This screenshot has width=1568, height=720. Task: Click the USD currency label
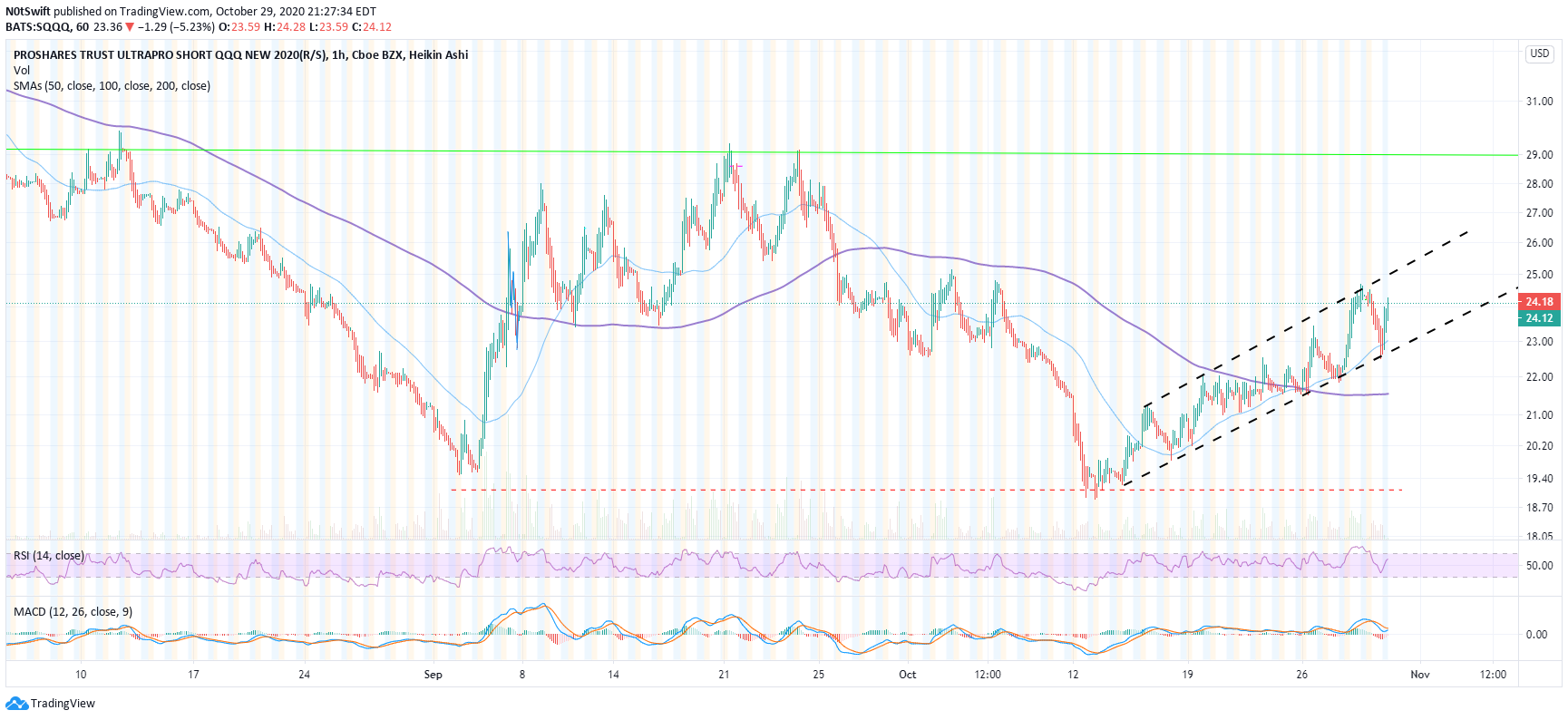pos(1540,54)
